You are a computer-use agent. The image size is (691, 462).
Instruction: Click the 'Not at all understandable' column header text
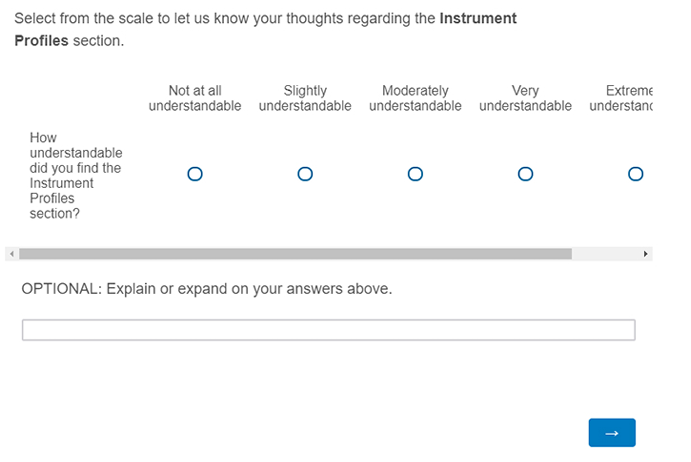click(195, 98)
